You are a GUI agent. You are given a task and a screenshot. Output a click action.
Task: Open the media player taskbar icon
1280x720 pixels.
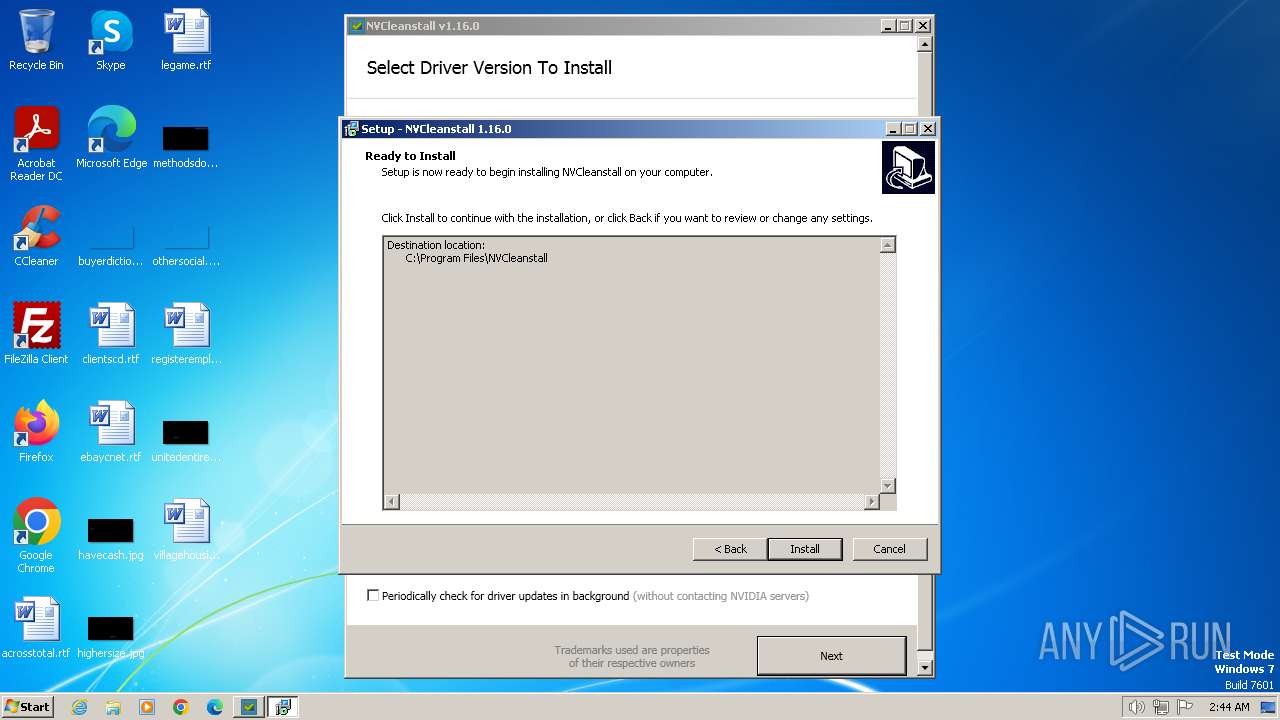point(147,707)
